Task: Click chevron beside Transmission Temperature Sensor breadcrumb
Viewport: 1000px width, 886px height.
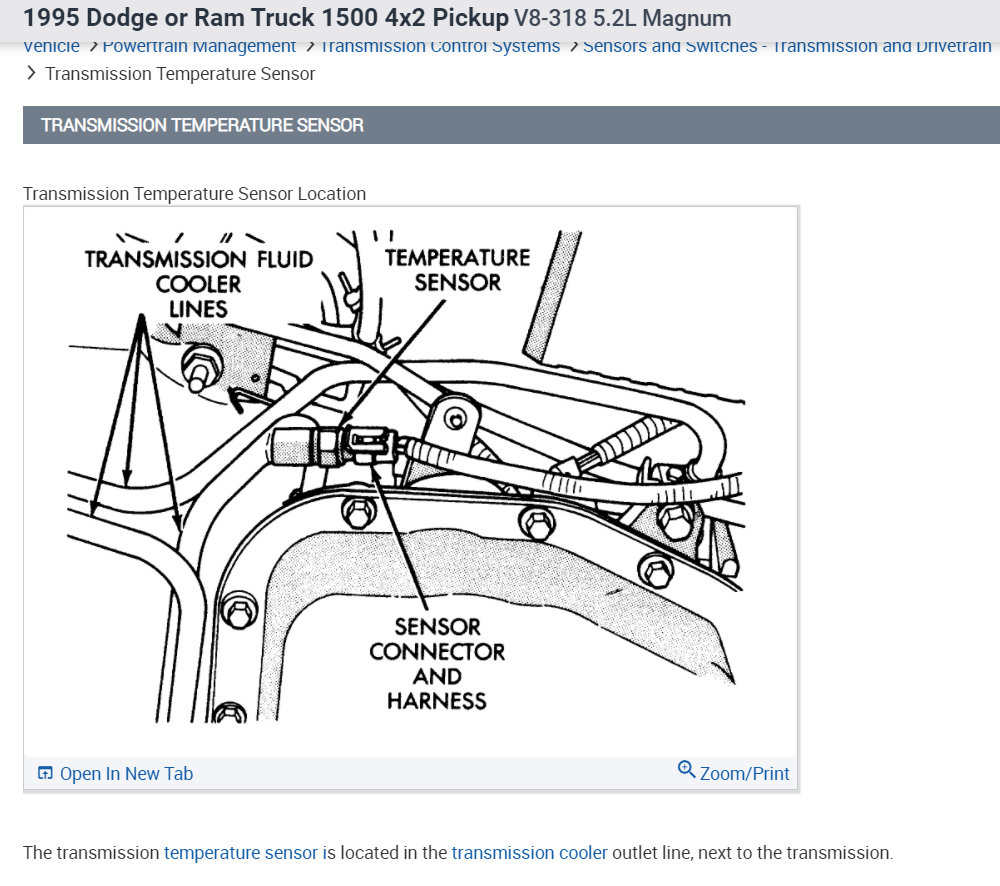Action: pos(31,73)
